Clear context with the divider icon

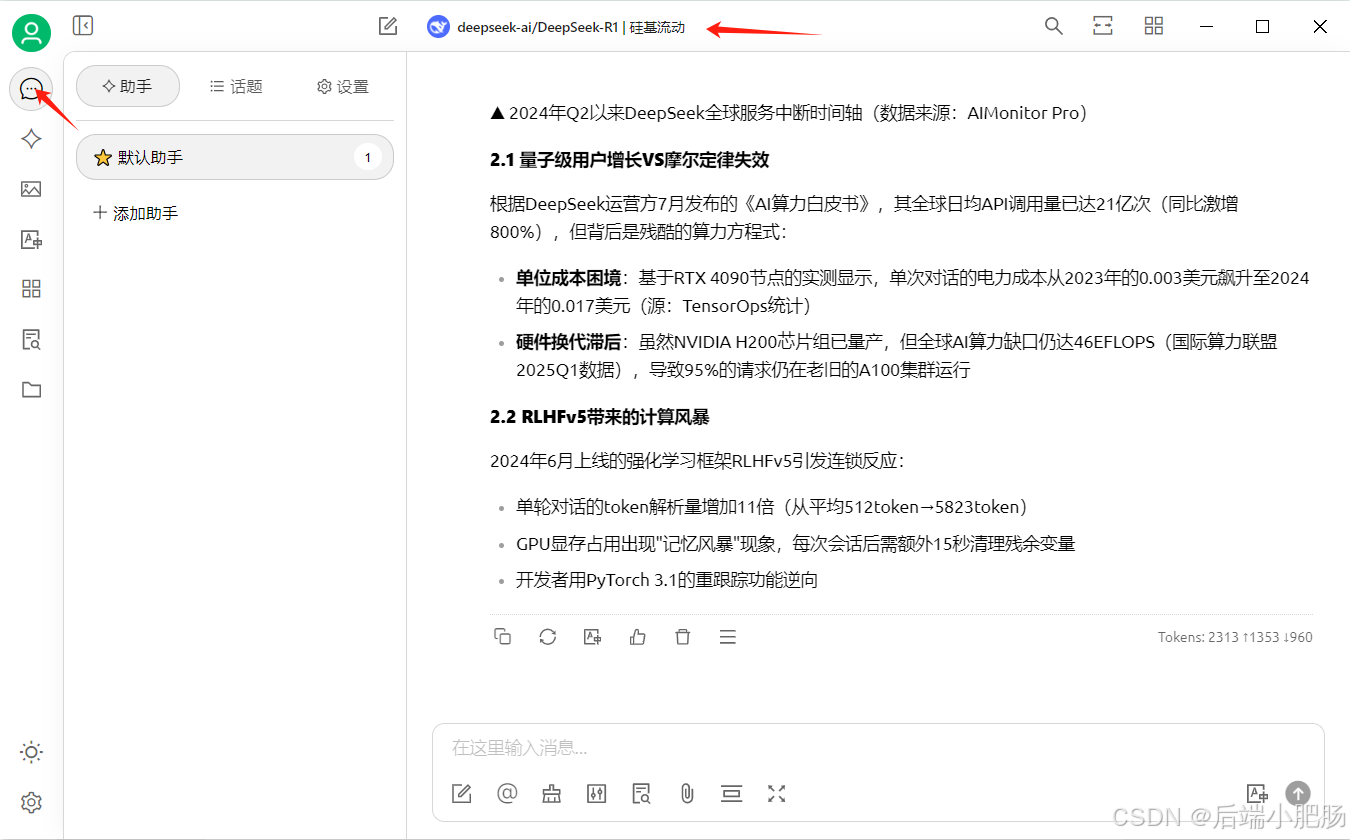point(732,794)
